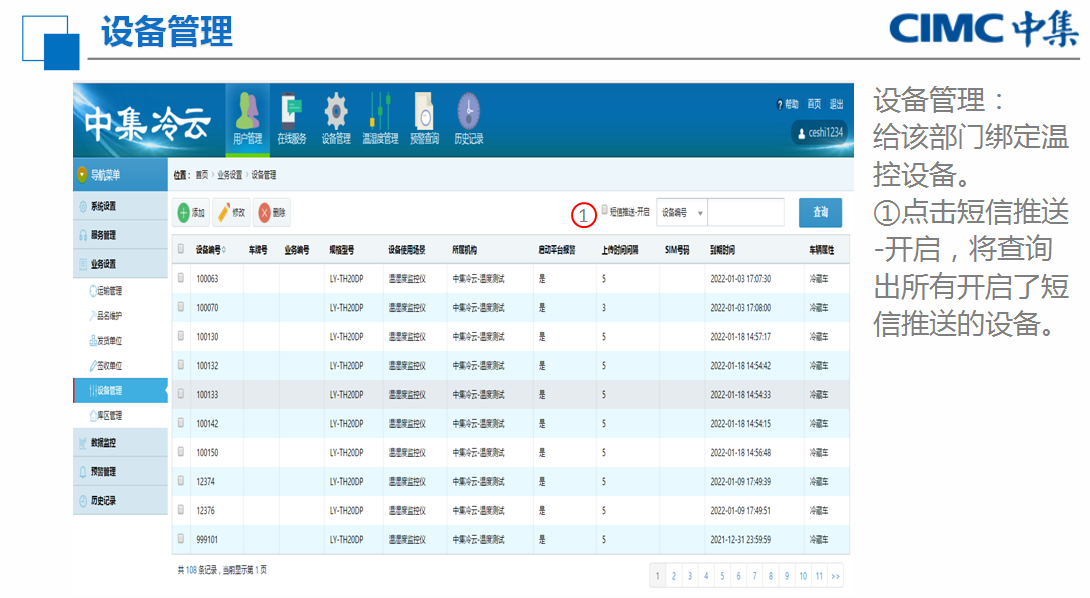
Task: Open the 用户管理 user management icon
Action: point(247,118)
